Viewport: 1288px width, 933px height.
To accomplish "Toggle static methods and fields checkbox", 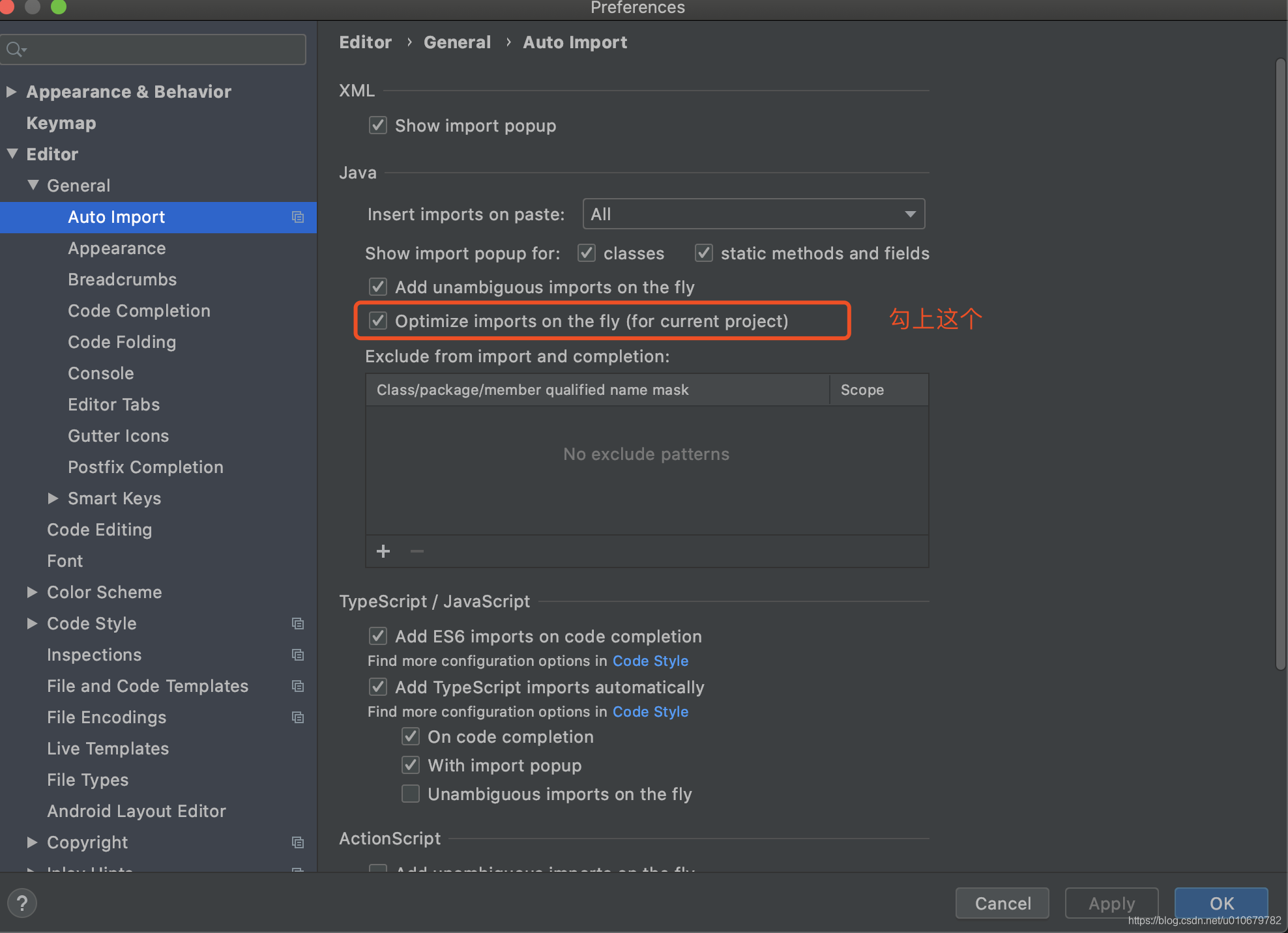I will click(704, 253).
